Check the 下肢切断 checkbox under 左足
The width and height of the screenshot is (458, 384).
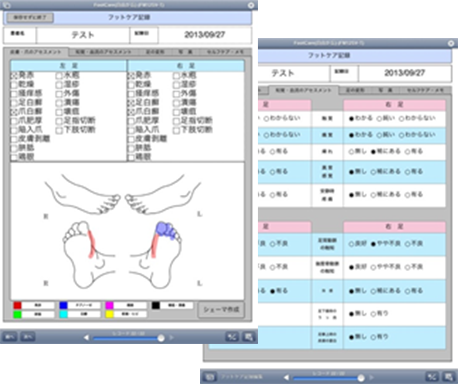59,130
